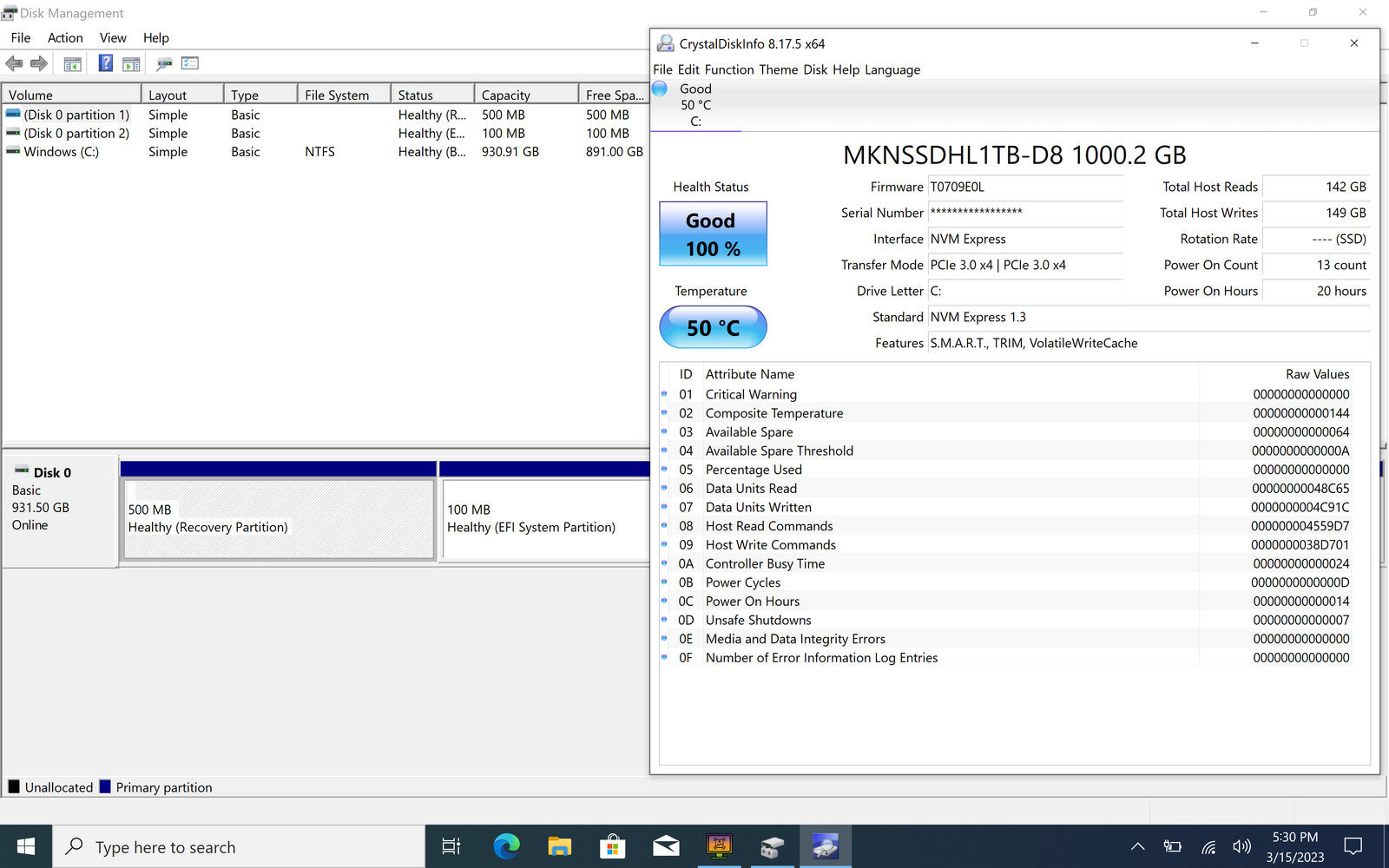Click the Serial Number field
This screenshot has height=868, width=1389.
pyautogui.click(x=1025, y=213)
